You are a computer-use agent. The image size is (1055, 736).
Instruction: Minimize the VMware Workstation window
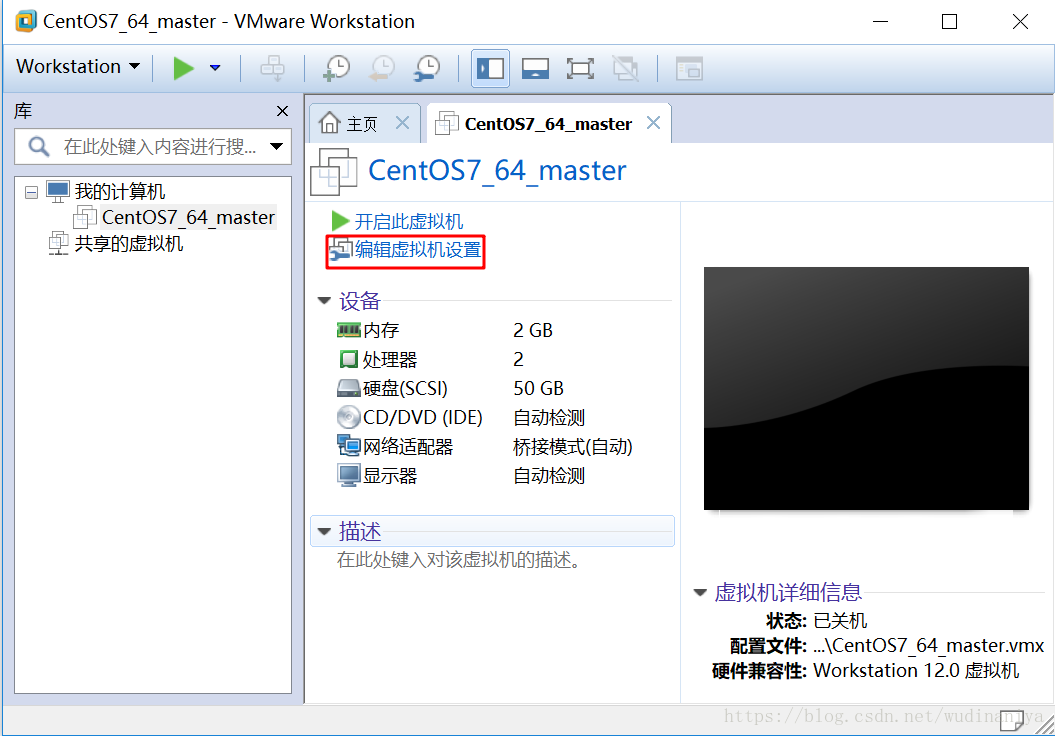880,22
